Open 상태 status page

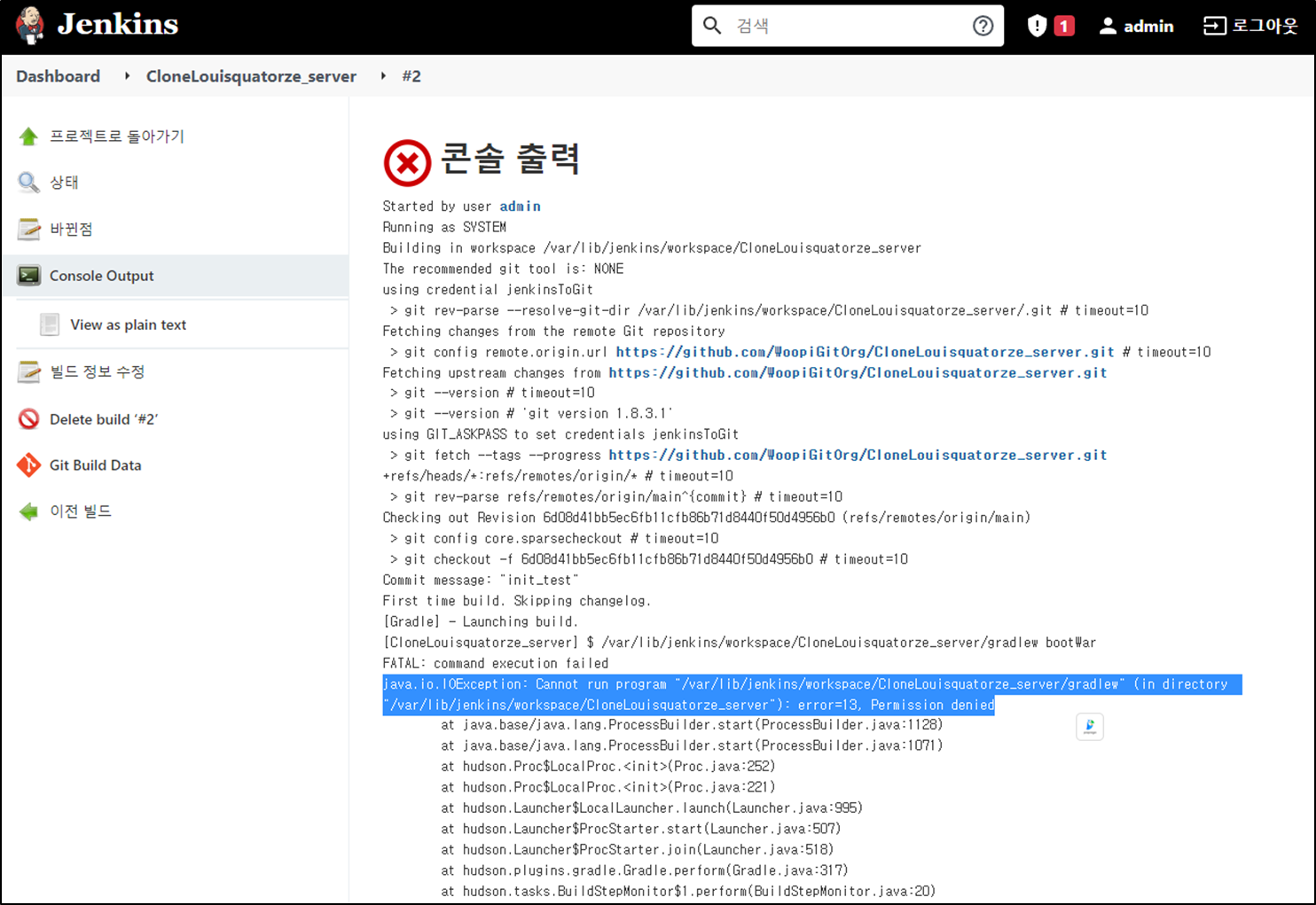pos(64,183)
